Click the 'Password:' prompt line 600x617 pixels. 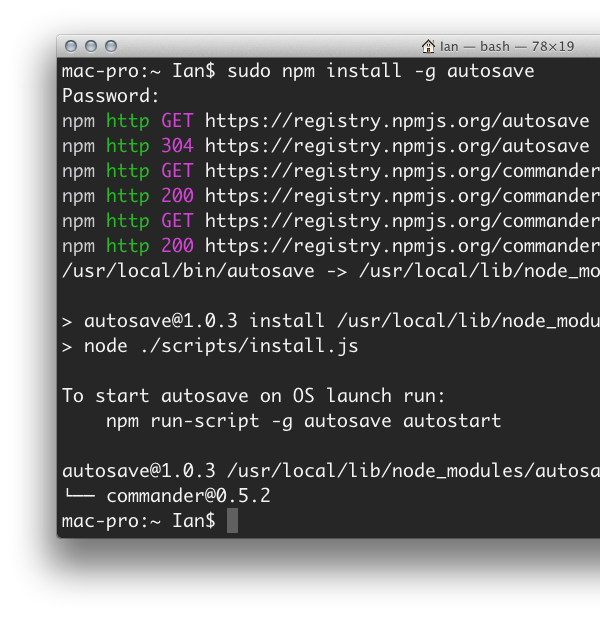[111, 96]
